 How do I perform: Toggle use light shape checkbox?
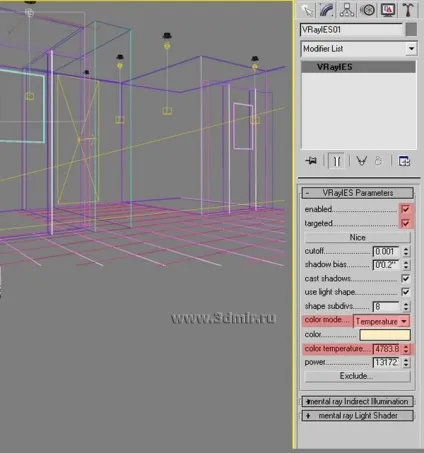tap(406, 292)
